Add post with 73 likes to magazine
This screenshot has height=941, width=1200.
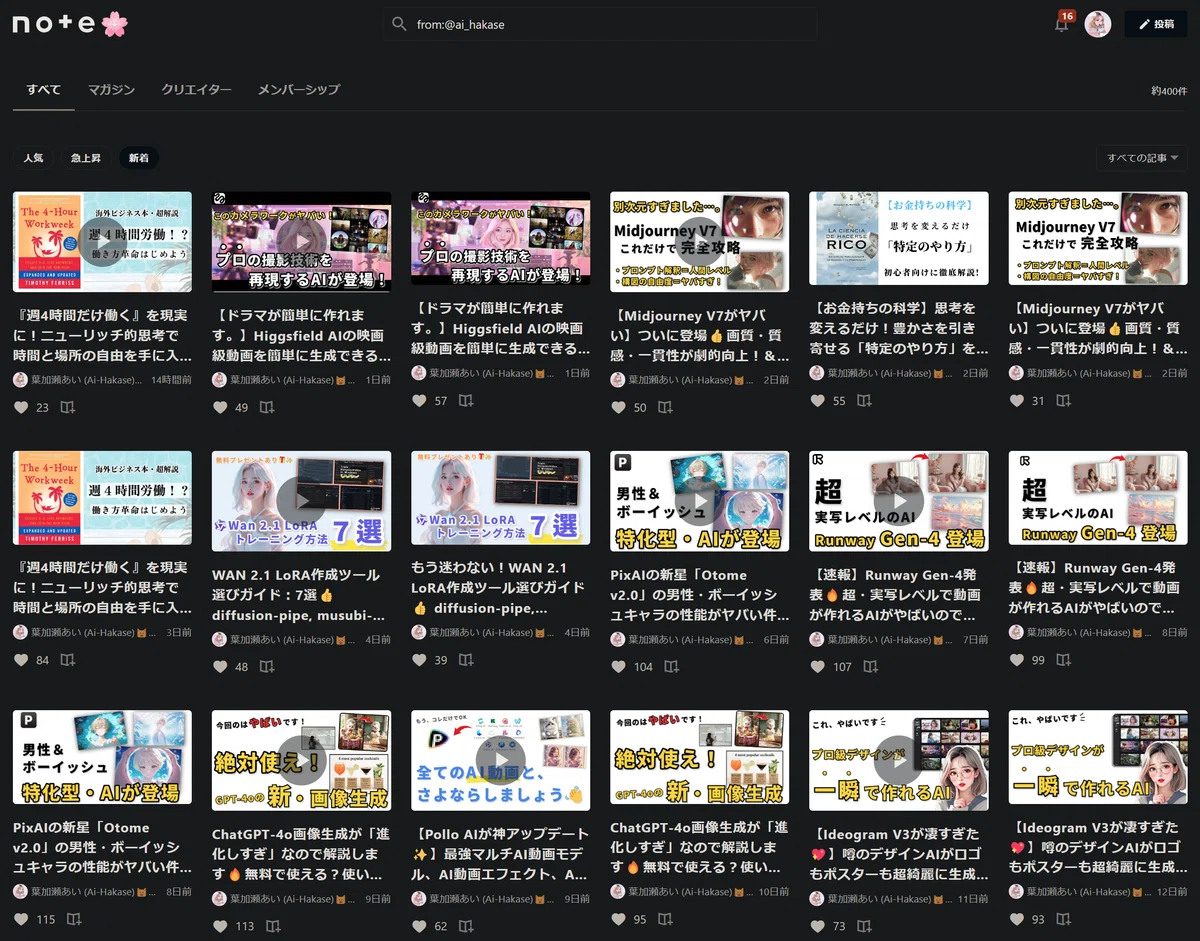(x=864, y=925)
